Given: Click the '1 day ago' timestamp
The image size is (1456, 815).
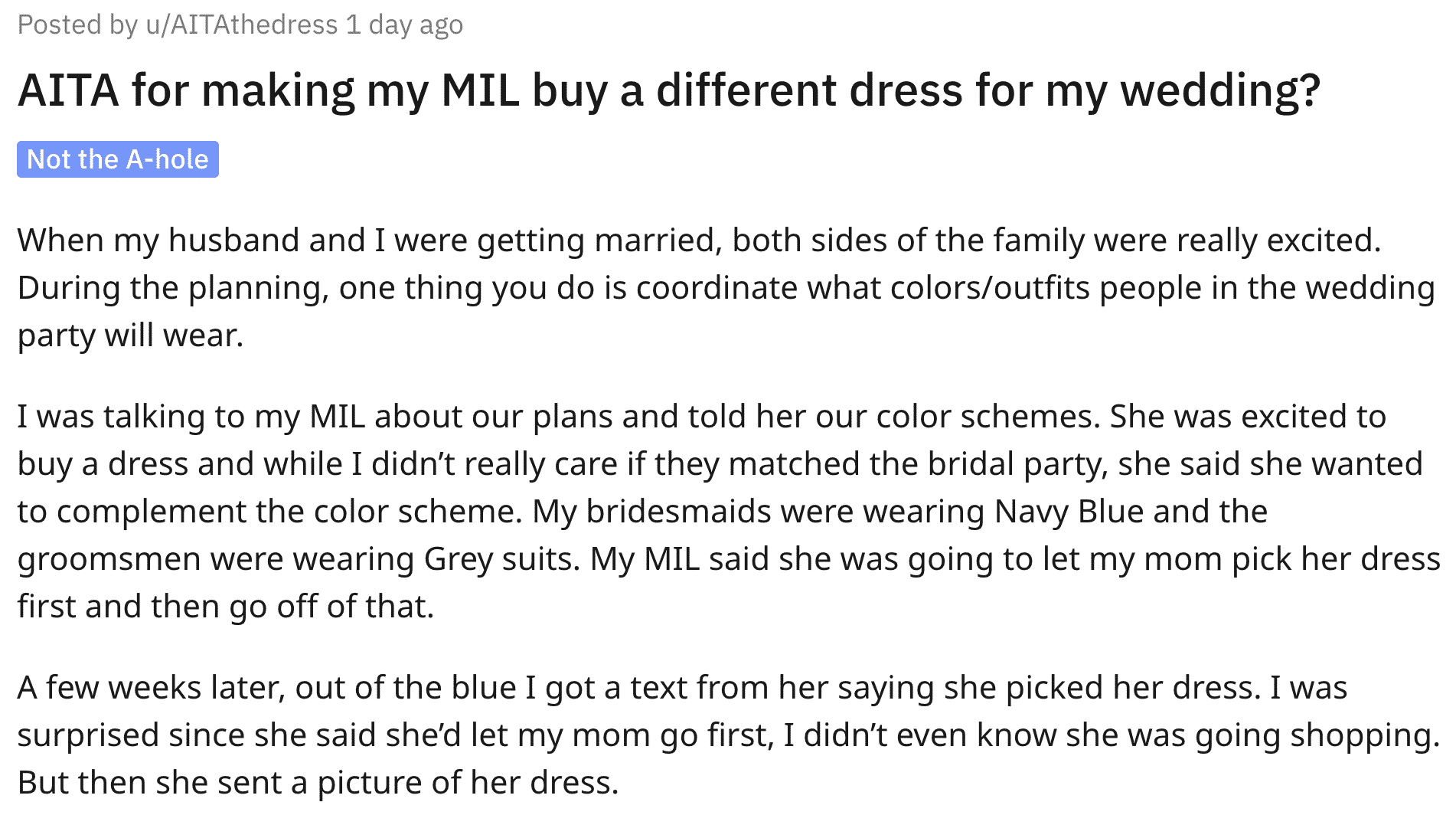Looking at the screenshot, I should [404, 25].
